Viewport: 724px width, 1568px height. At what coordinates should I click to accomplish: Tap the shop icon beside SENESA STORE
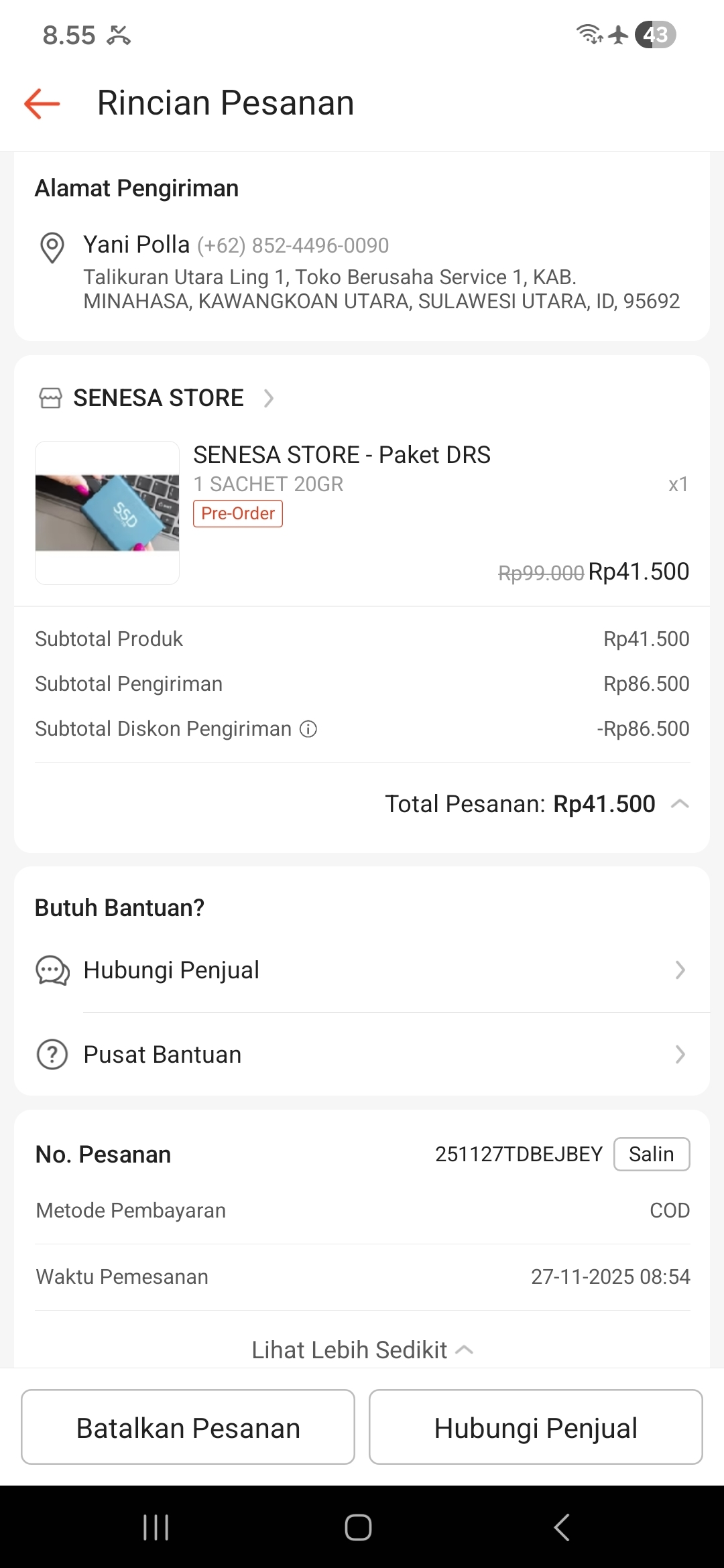(50, 398)
